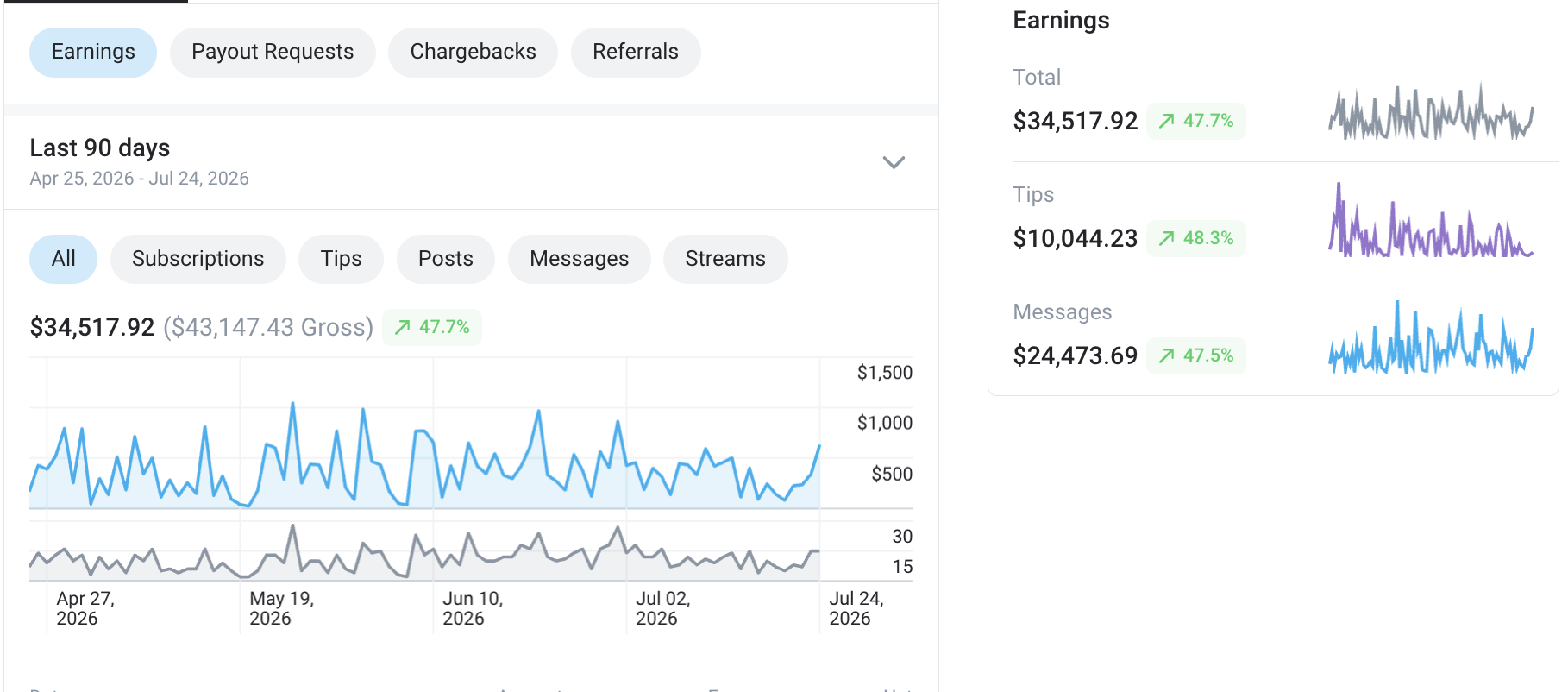Screen dimensions: 1568x692
Task: Expand the Last 90 days date range chevron
Action: pyautogui.click(x=894, y=162)
